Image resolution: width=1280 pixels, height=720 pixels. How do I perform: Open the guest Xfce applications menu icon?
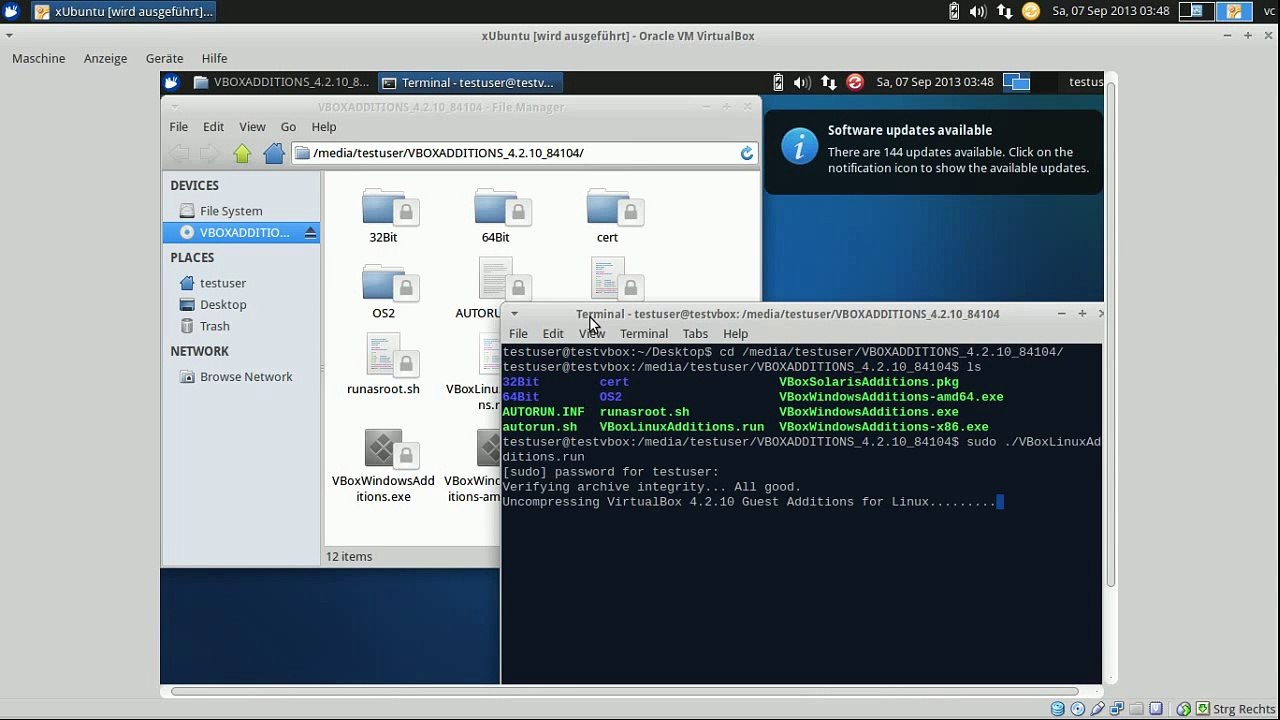[x=171, y=82]
